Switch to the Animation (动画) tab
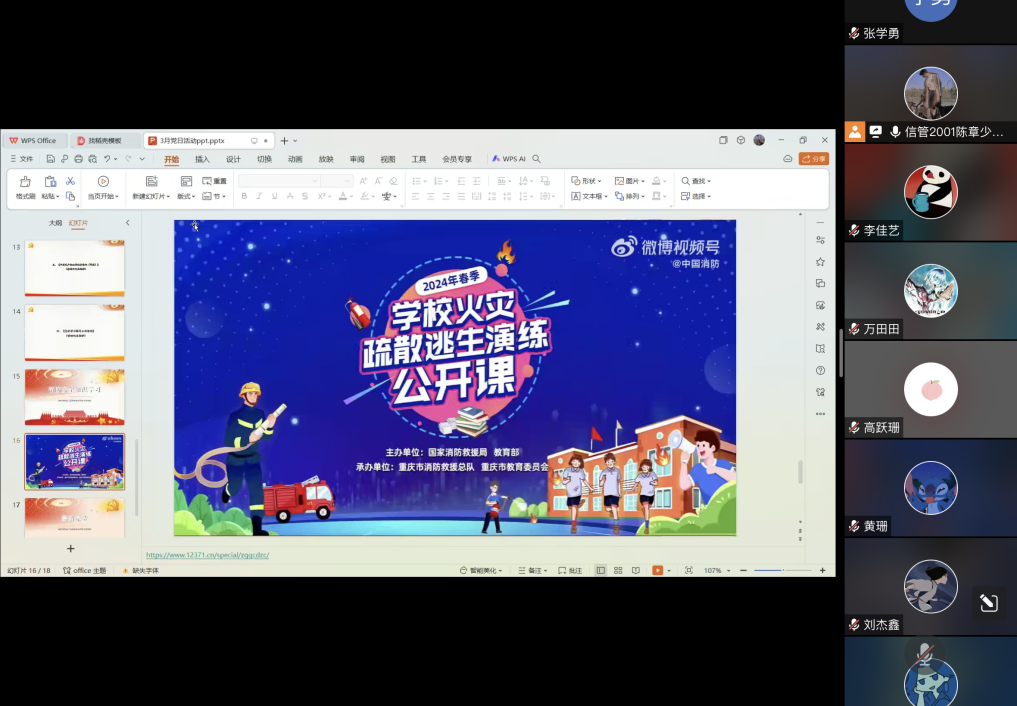 pyautogui.click(x=295, y=159)
